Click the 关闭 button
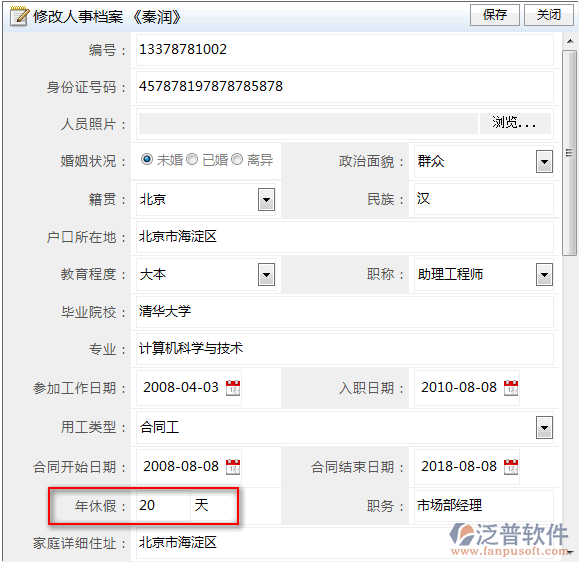Screen dimensions: 579x567 (x=548, y=15)
